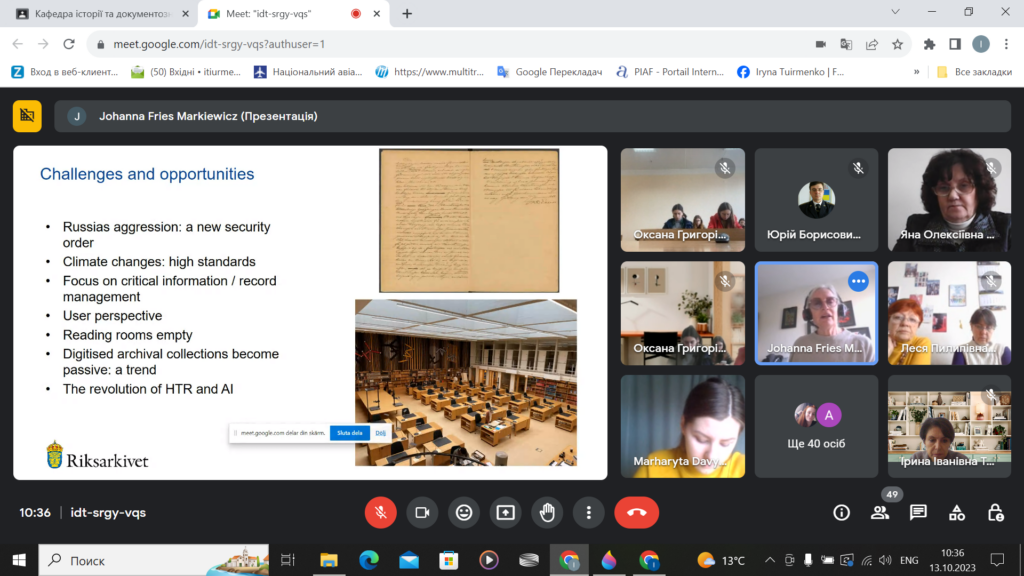The height and width of the screenshot is (576, 1024).
Task: Show the participants list
Action: coord(880,512)
